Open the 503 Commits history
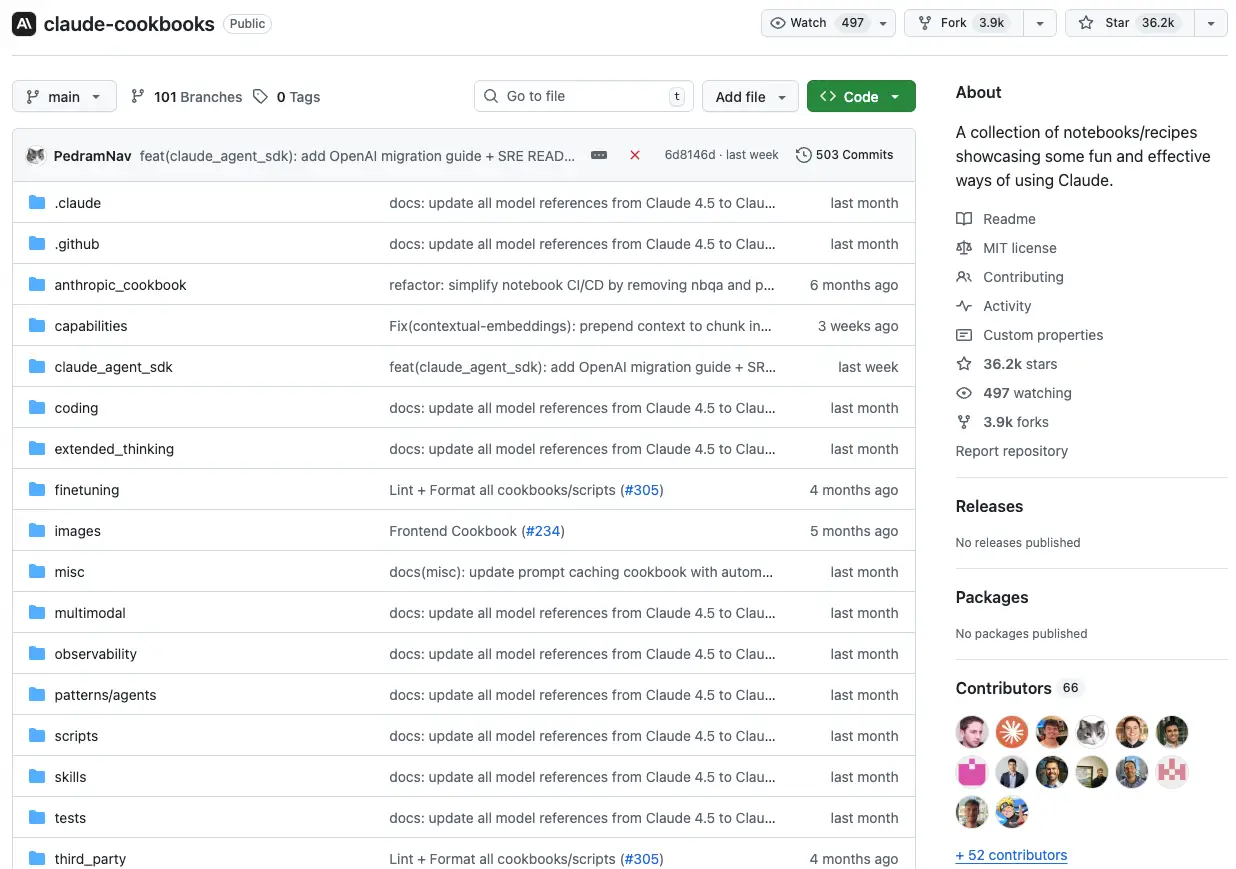1236x869 pixels. pyautogui.click(x=844, y=155)
